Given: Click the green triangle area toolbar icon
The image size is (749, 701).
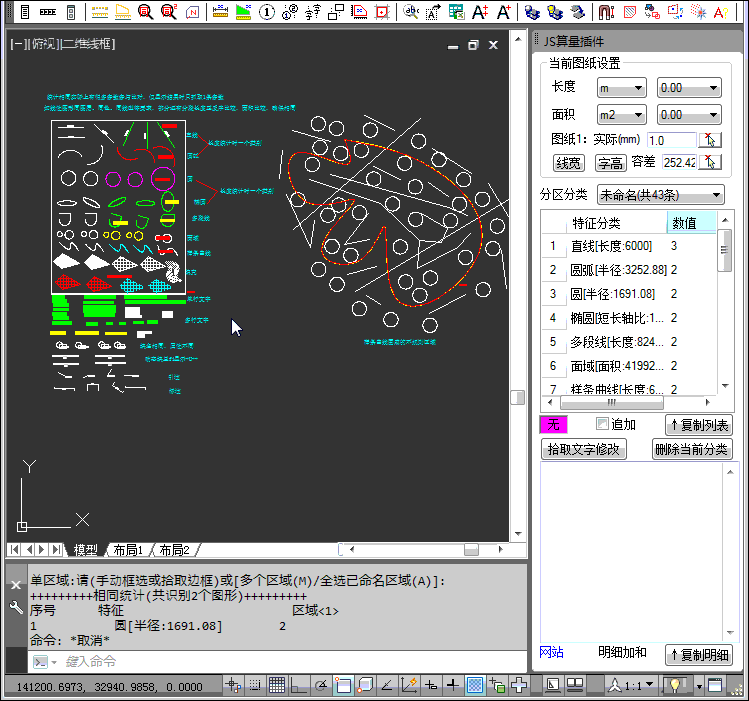Looking at the screenshot, I should point(242,12).
